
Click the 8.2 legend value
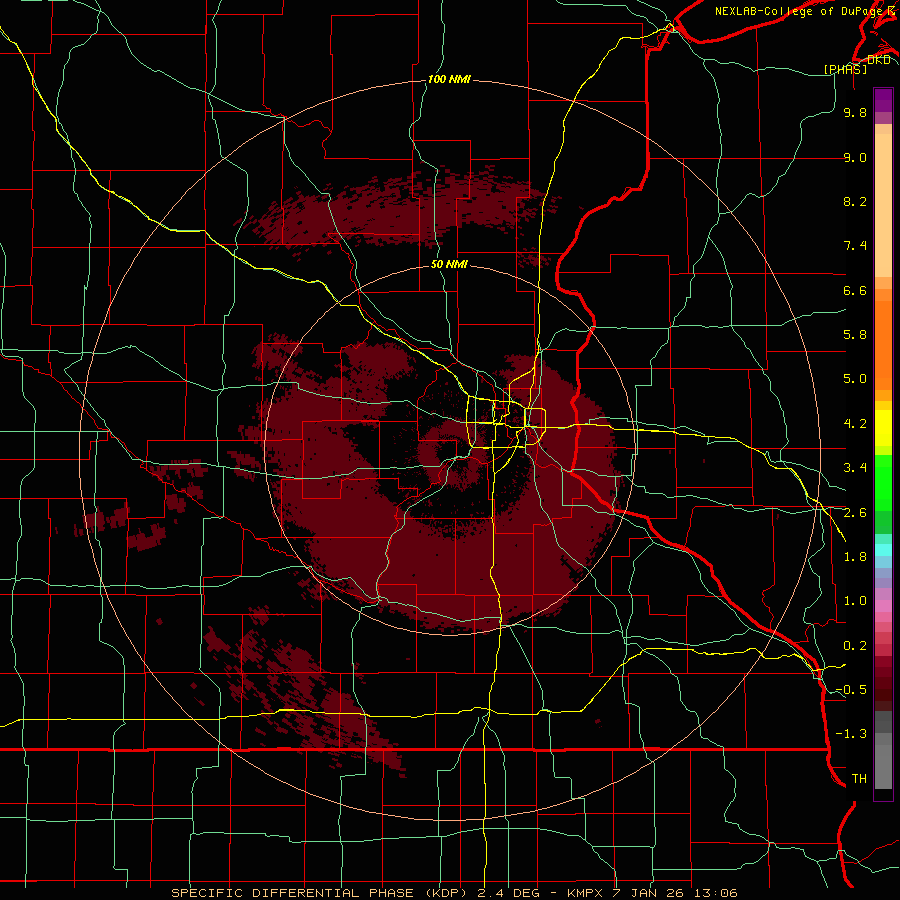point(855,201)
